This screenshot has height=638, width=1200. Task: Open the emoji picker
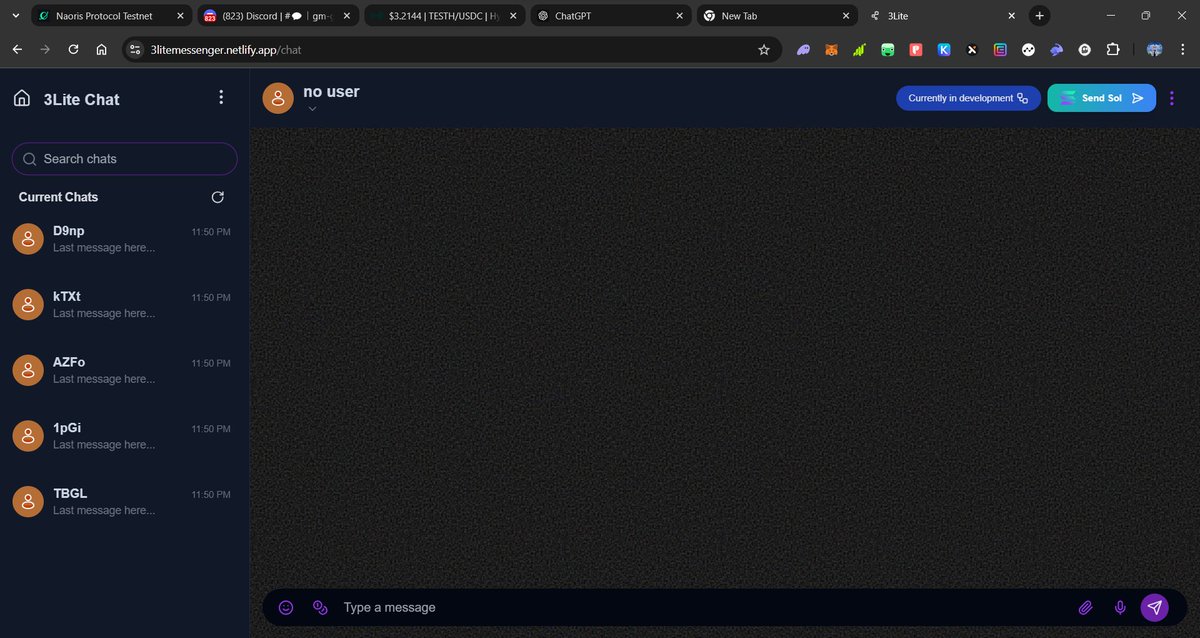point(286,607)
